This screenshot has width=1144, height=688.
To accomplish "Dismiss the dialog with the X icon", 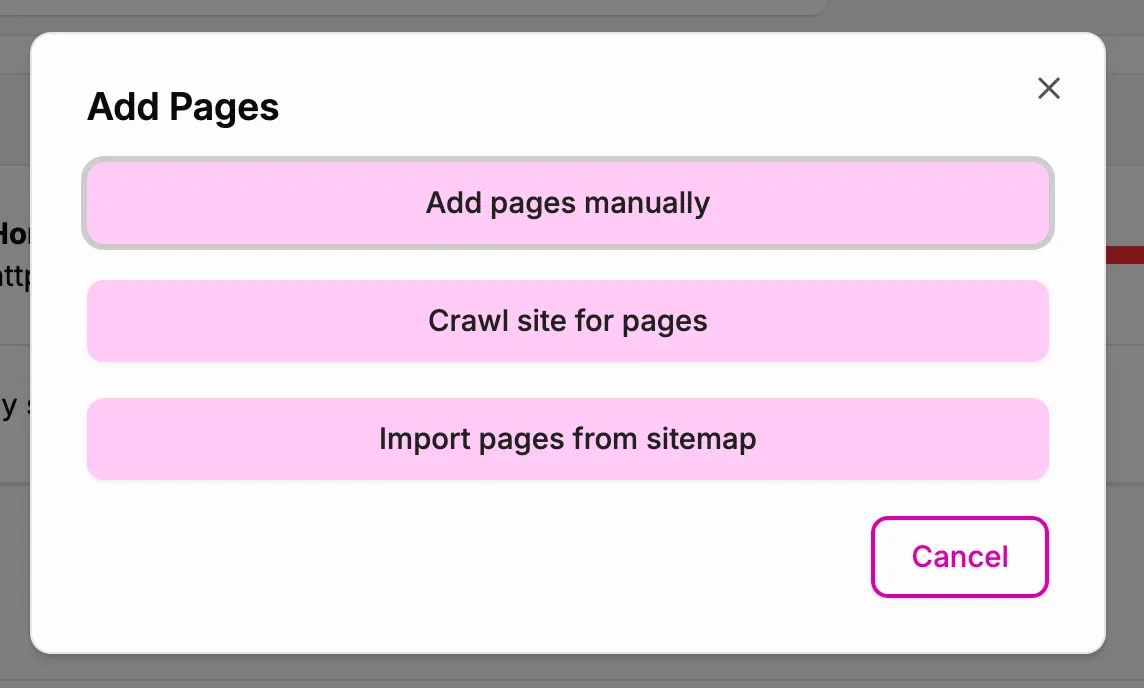I will tap(1048, 88).
